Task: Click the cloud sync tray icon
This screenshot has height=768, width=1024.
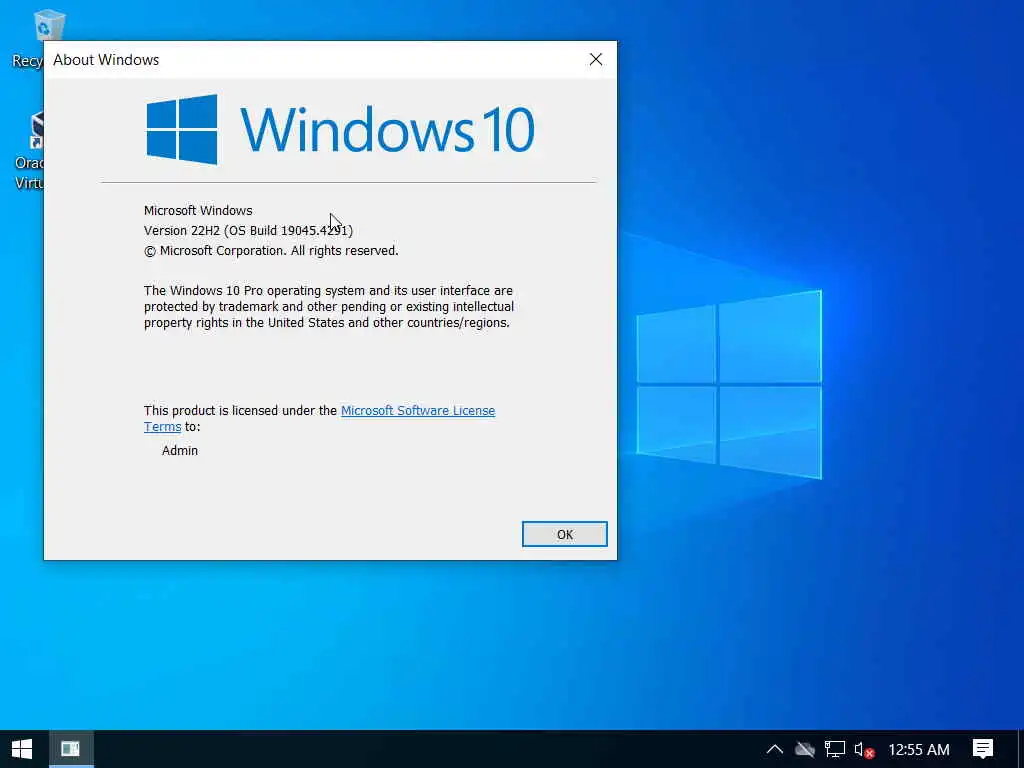Action: click(x=805, y=749)
